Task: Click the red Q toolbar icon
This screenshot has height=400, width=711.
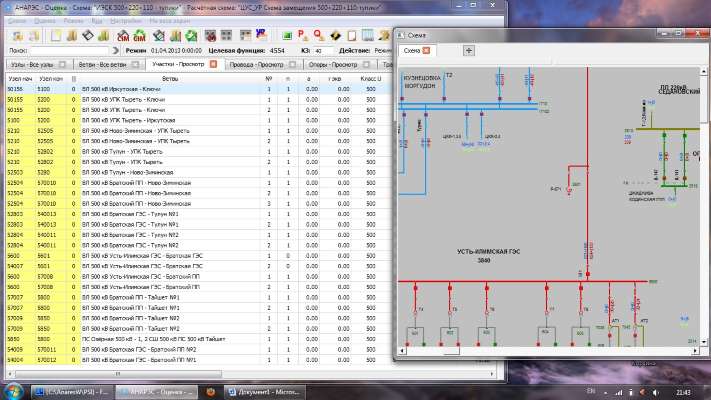Action: 319,35
